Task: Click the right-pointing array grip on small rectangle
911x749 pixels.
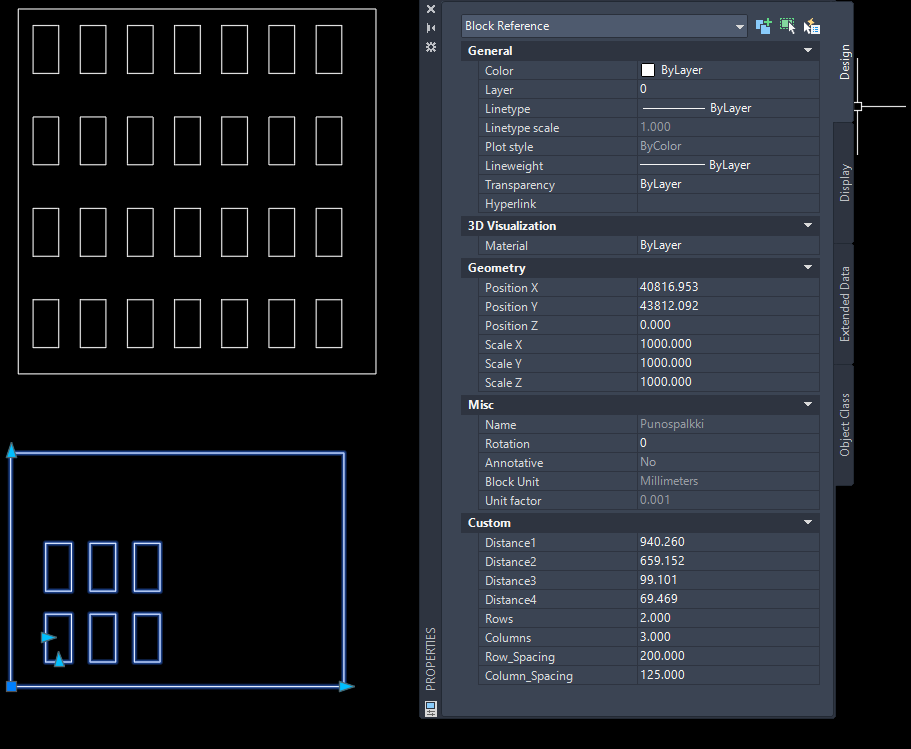Action: click(x=48, y=637)
